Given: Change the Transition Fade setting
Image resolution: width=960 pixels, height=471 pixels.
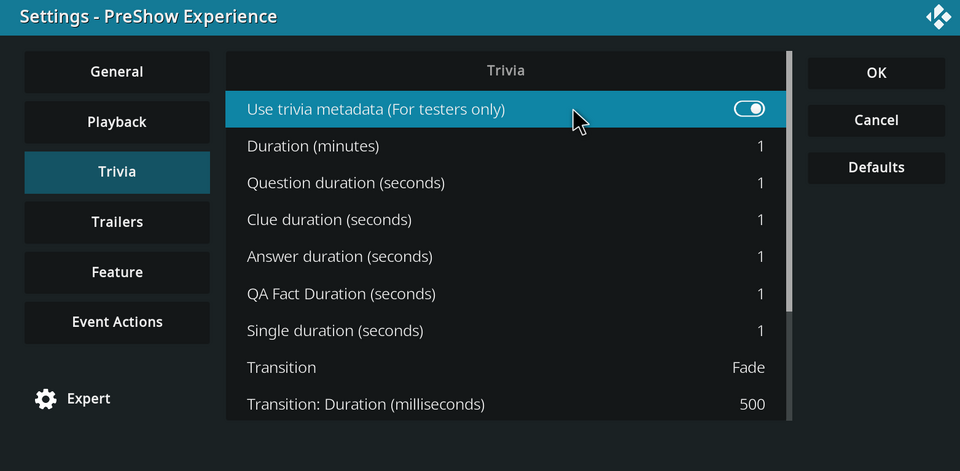Looking at the screenshot, I should coord(505,368).
